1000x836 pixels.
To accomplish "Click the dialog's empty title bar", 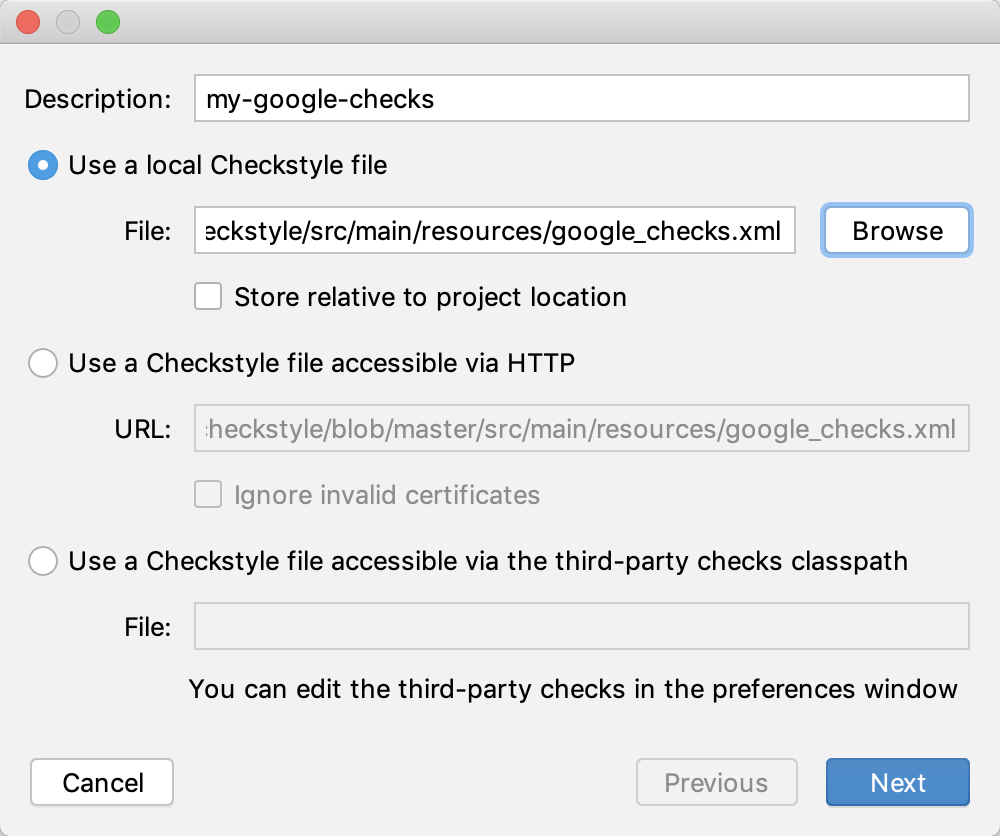I will tap(500, 22).
